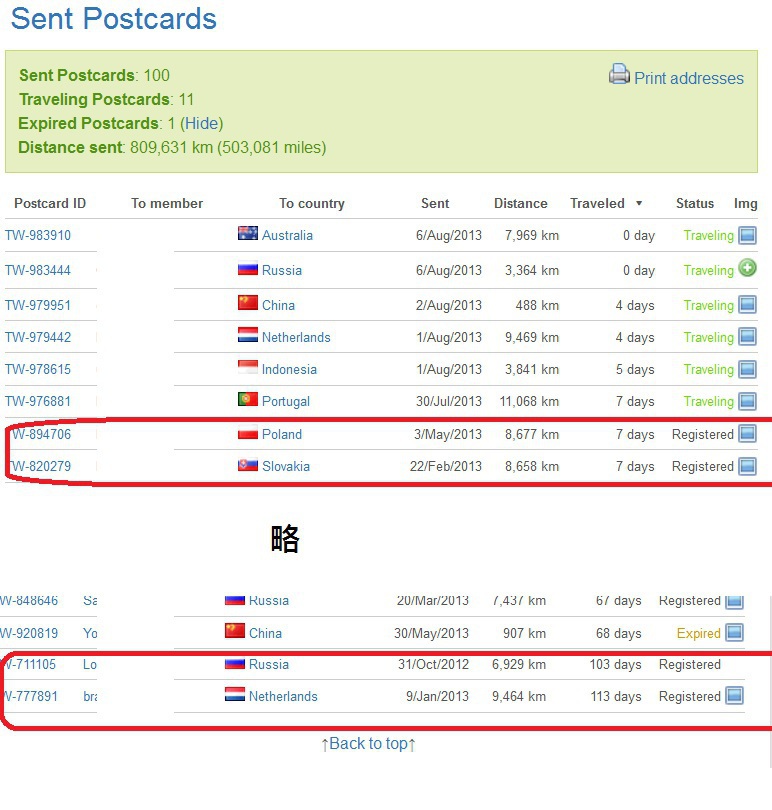View image icon of Portugal postcard TW-976881
The width and height of the screenshot is (772, 810).
pyautogui.click(x=747, y=401)
